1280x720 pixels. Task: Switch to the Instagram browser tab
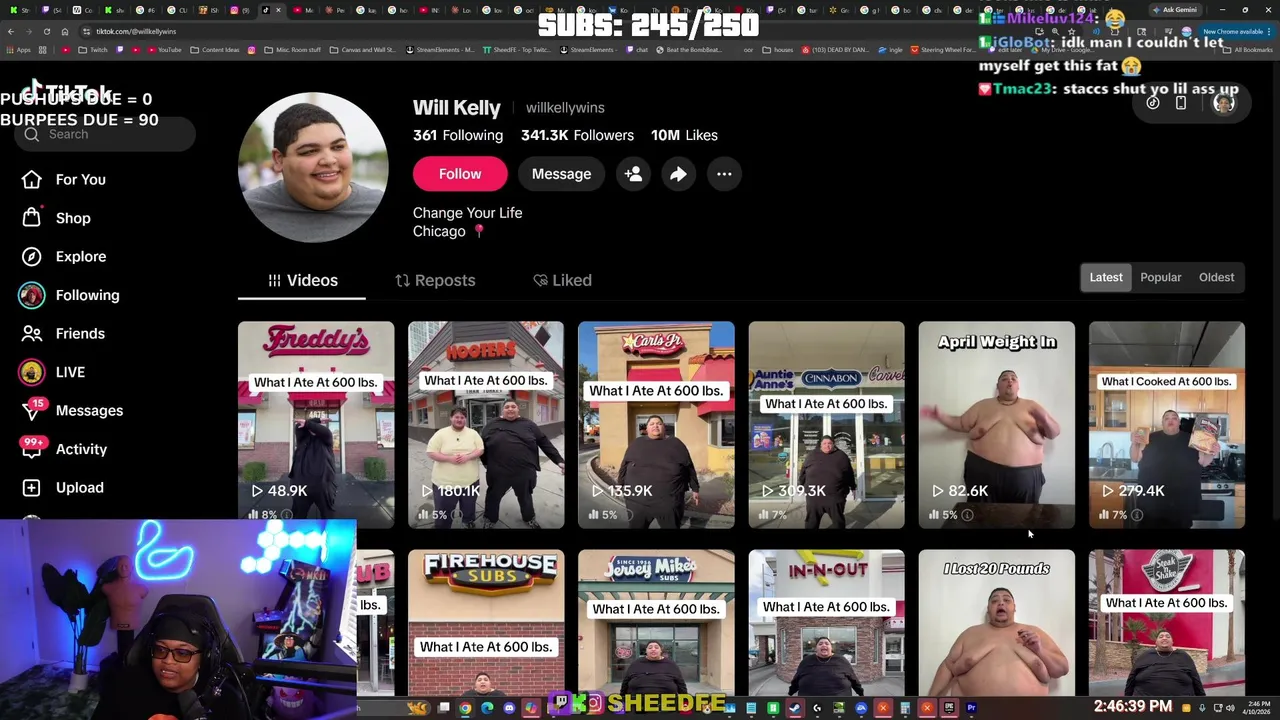click(x=240, y=10)
